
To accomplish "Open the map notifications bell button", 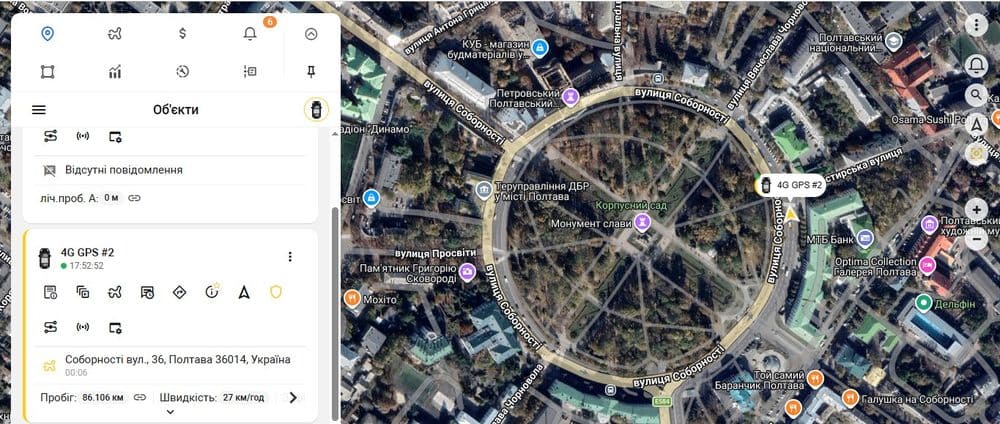I will pyautogui.click(x=976, y=64).
